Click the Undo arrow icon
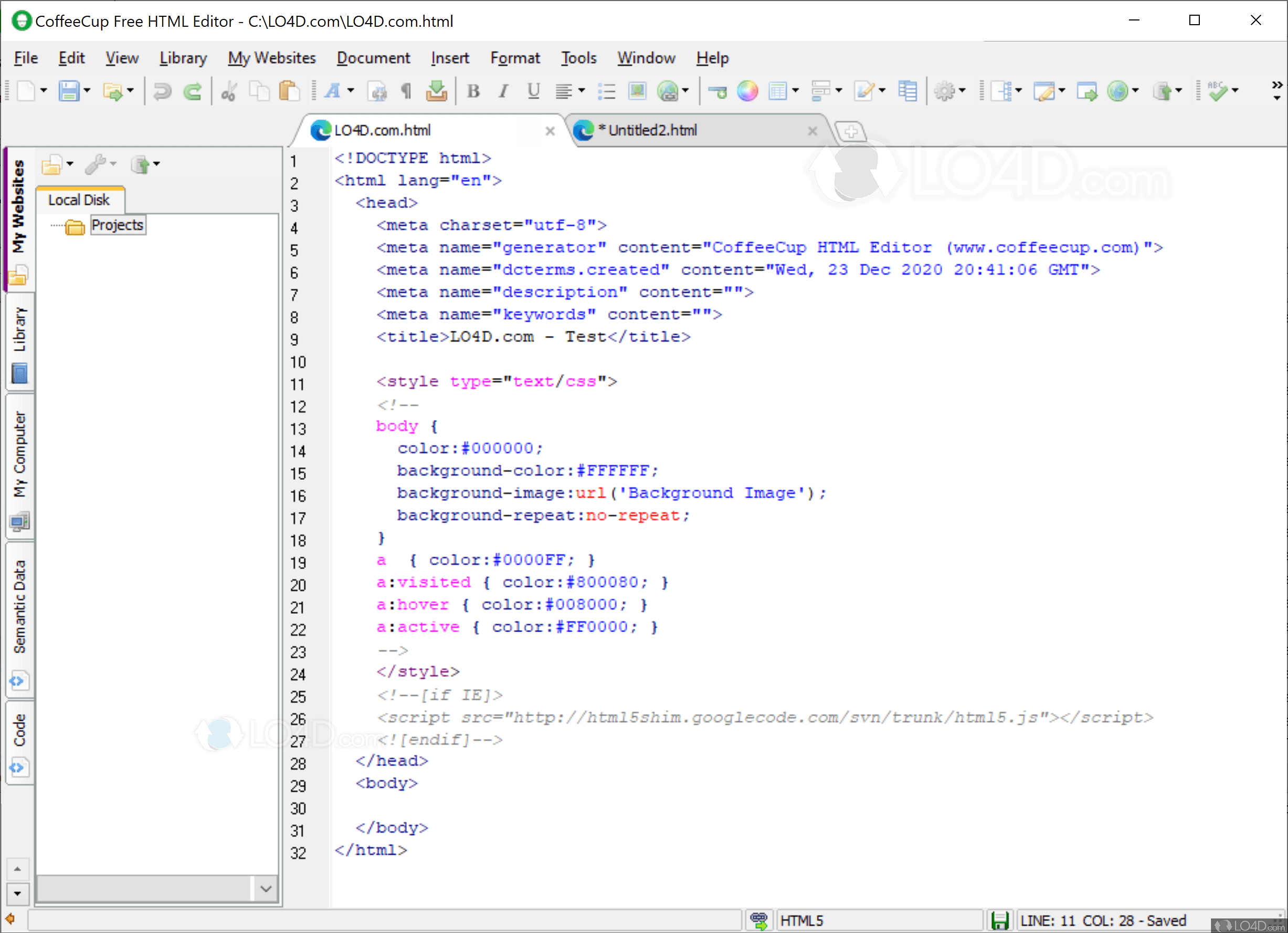 [x=162, y=91]
